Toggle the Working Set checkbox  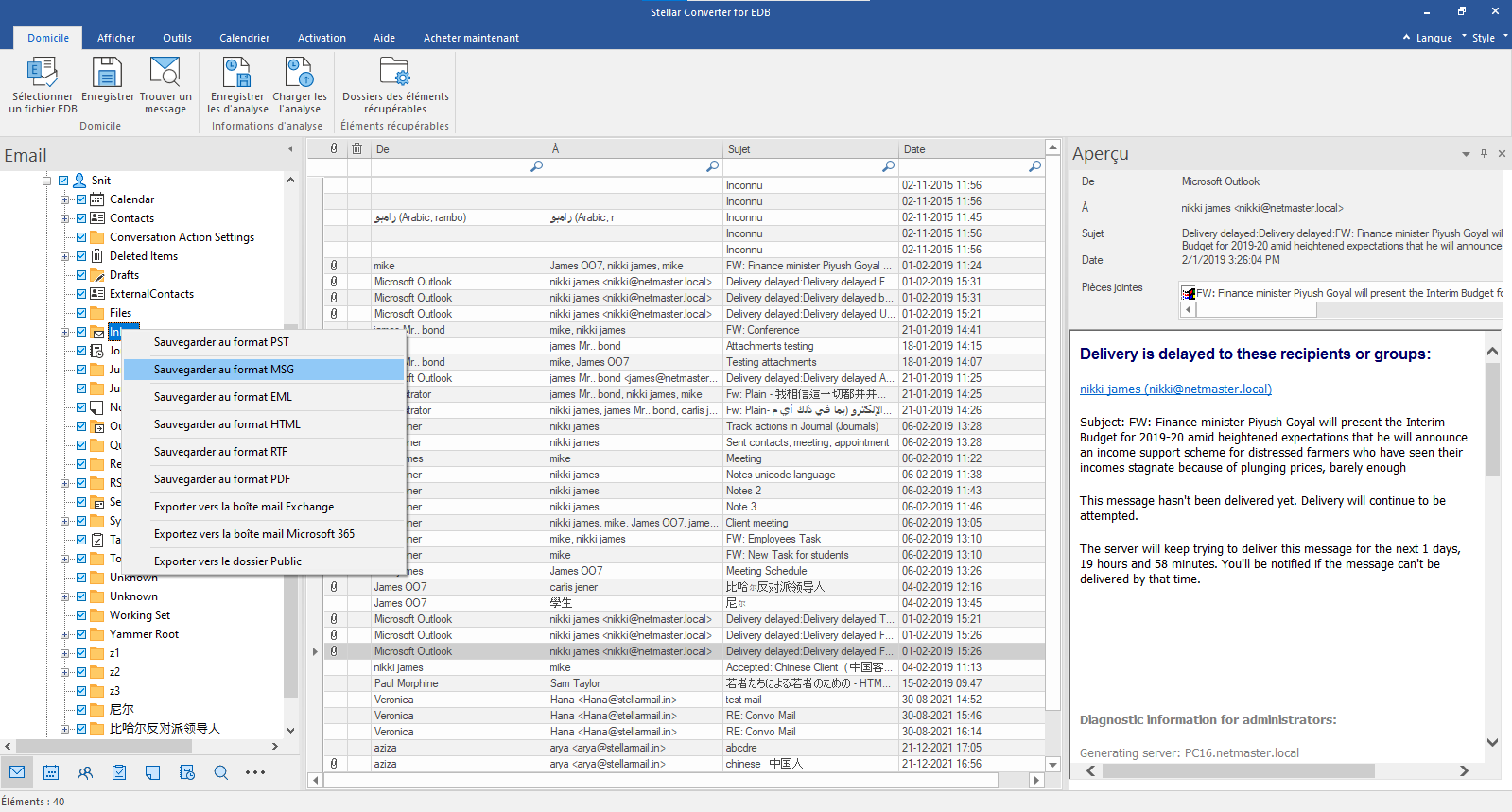tap(81, 615)
